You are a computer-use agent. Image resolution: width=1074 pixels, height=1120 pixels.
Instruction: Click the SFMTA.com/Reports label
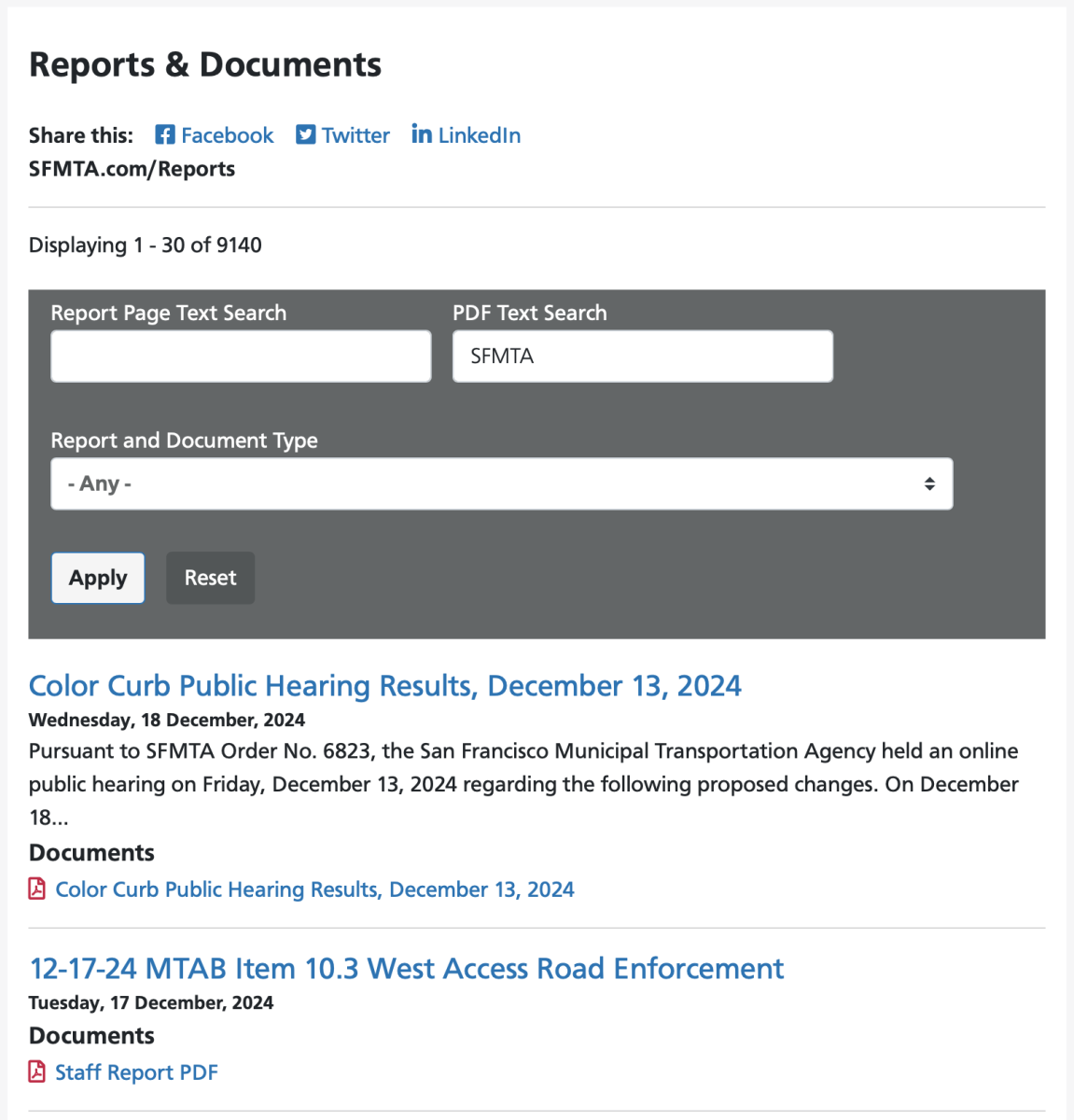coord(132,169)
